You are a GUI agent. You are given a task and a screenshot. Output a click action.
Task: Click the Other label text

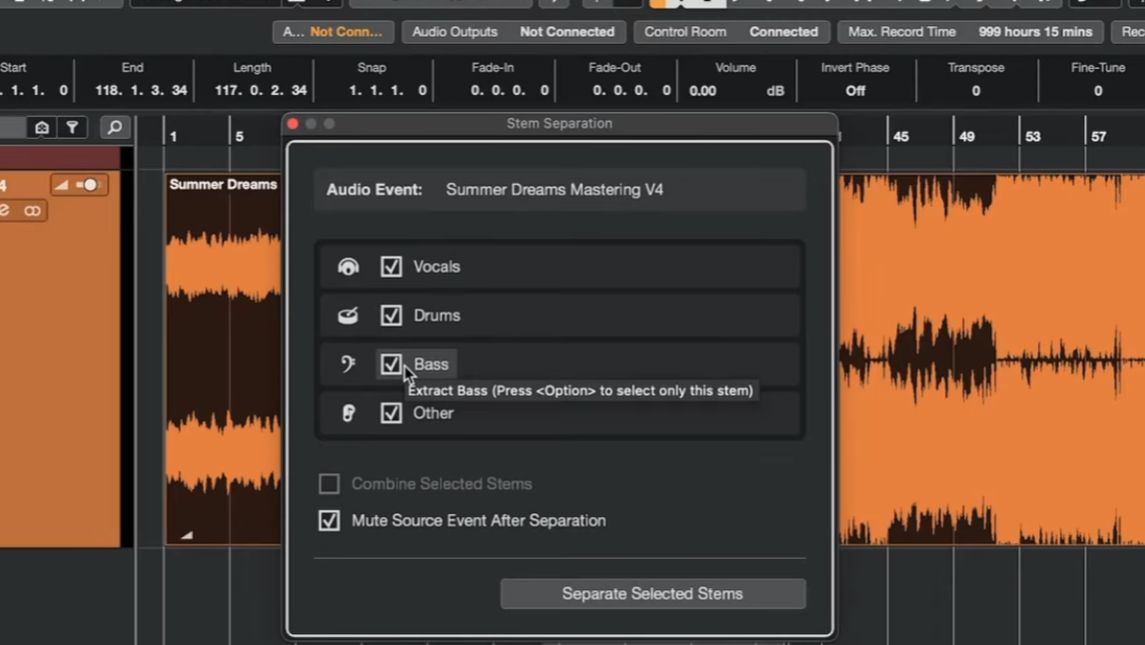click(433, 413)
